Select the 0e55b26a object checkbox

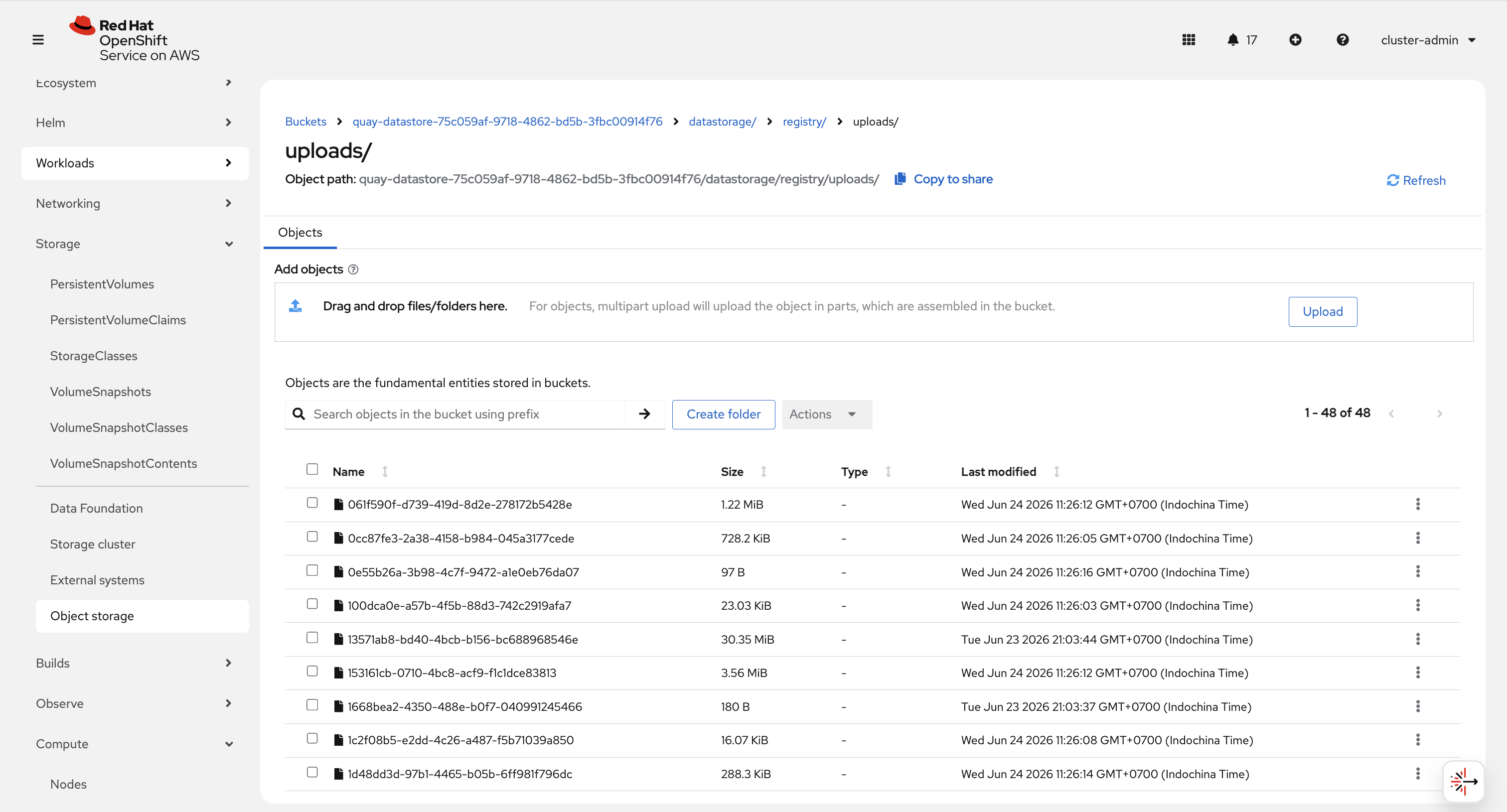(312, 570)
